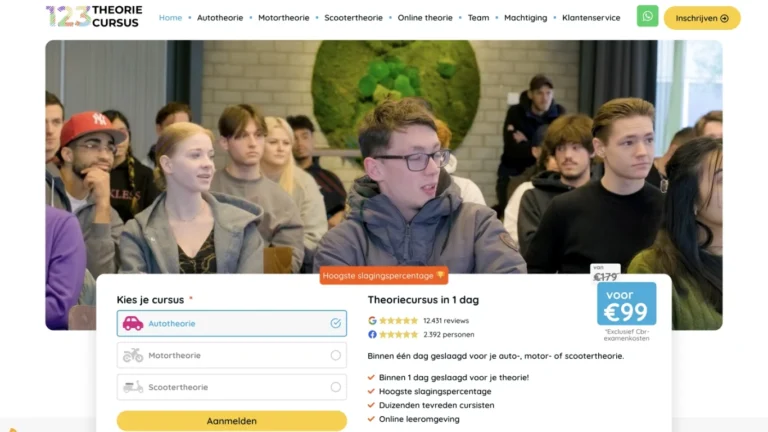Open the Machtiging menu item
The width and height of the screenshot is (768, 432).
pyautogui.click(x=526, y=18)
